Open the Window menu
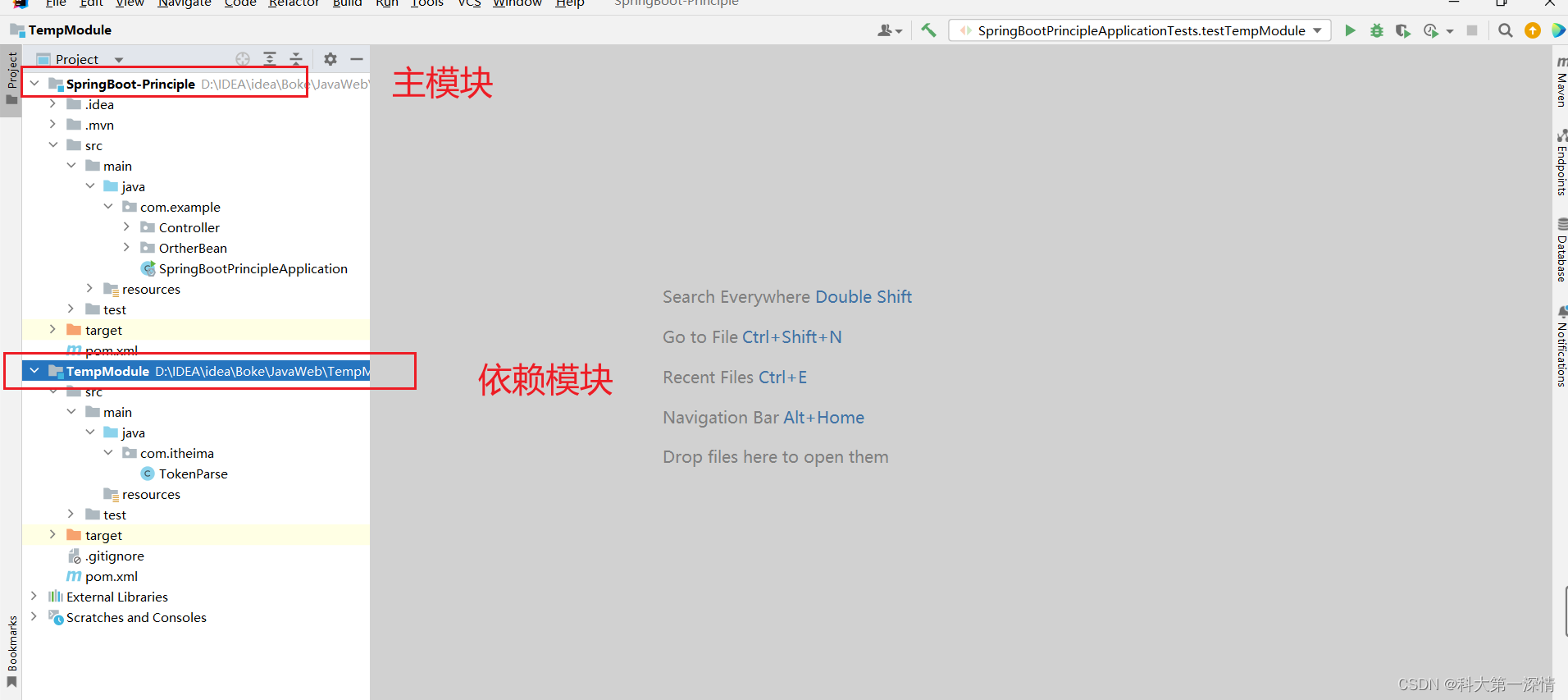 517,3
